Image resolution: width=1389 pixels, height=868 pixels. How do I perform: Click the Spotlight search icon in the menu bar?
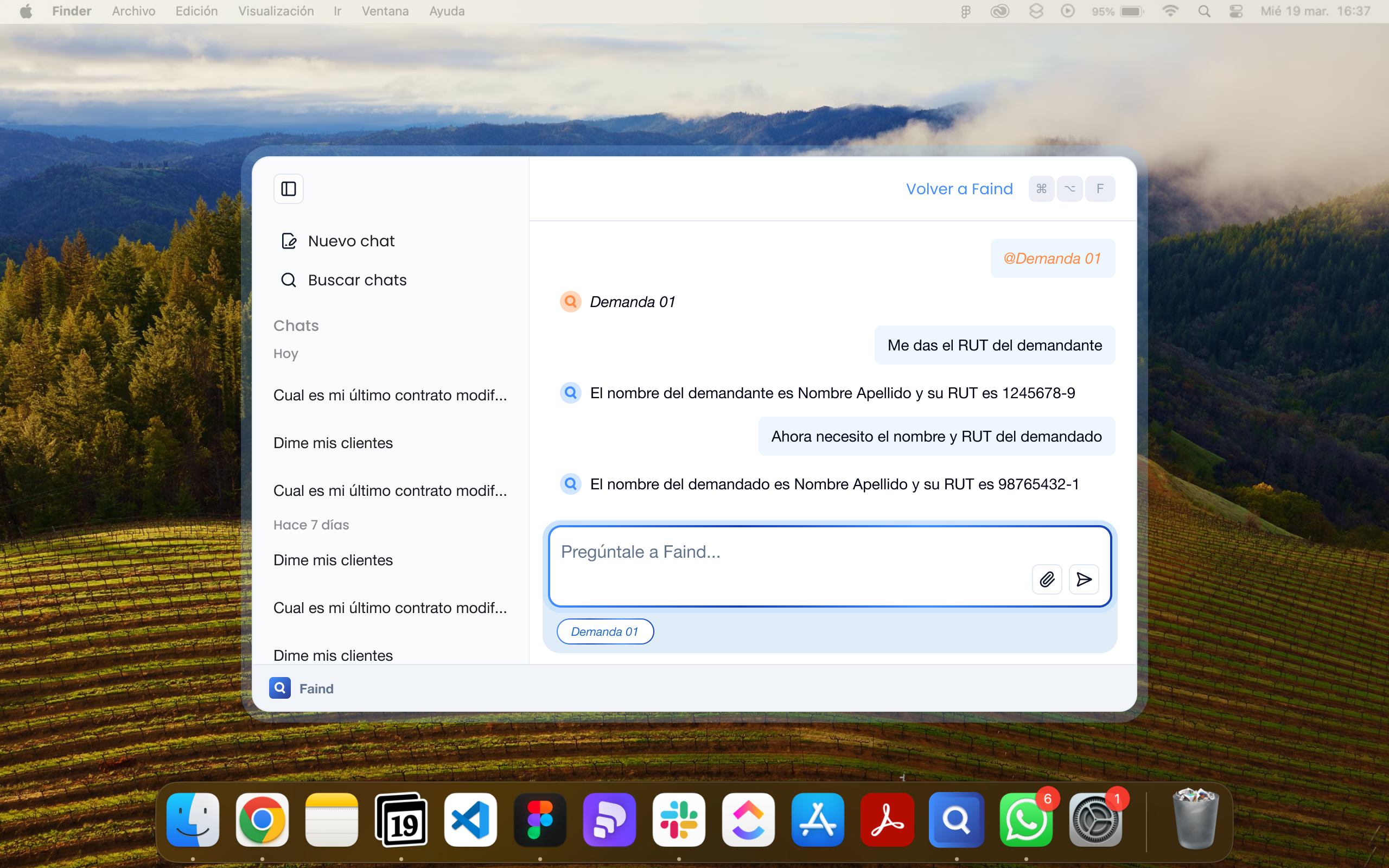(1204, 11)
